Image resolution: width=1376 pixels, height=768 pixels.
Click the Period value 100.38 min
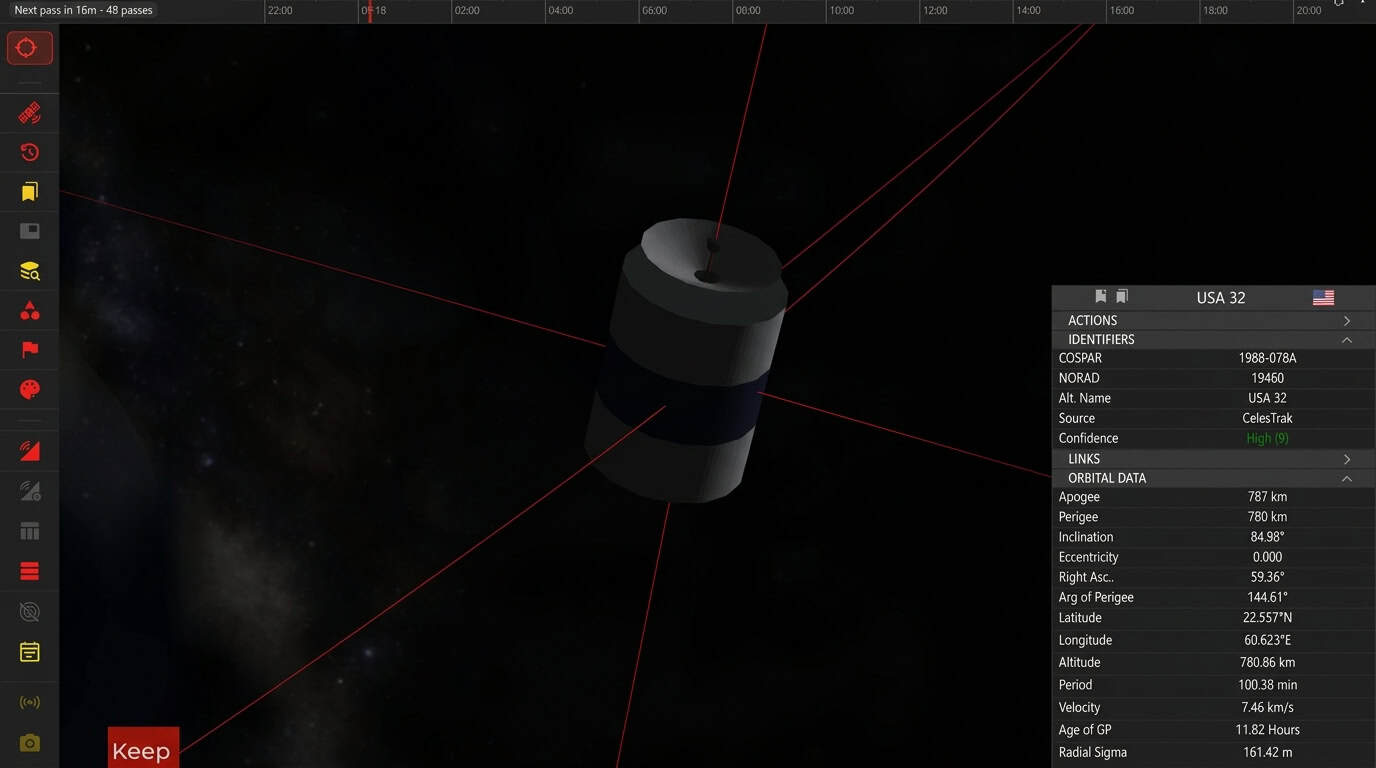tap(1267, 685)
